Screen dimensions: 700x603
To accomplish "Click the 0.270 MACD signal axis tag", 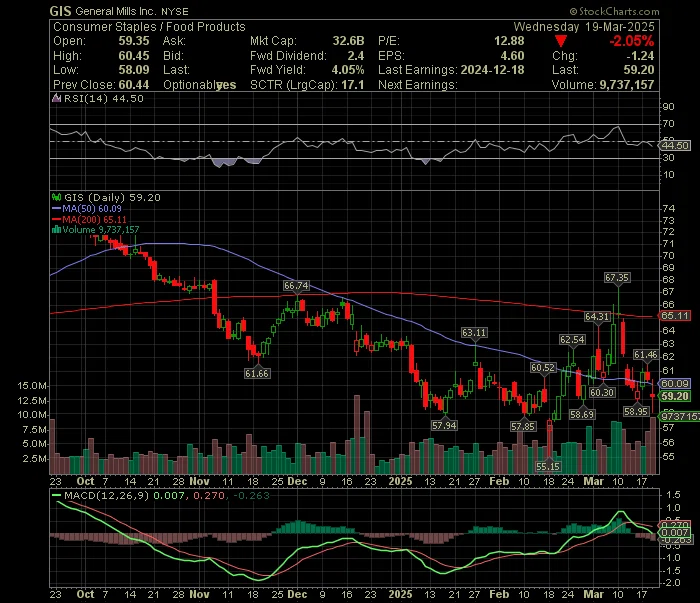I will click(675, 524).
